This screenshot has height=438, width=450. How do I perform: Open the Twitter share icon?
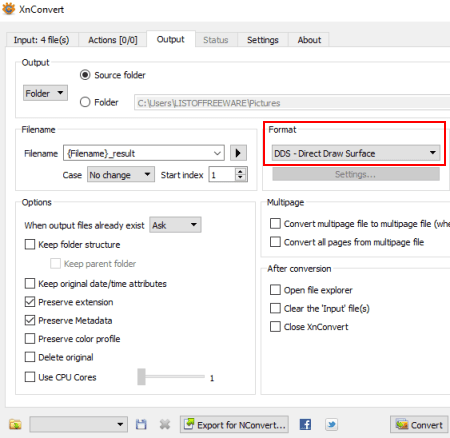pyautogui.click(x=331, y=424)
